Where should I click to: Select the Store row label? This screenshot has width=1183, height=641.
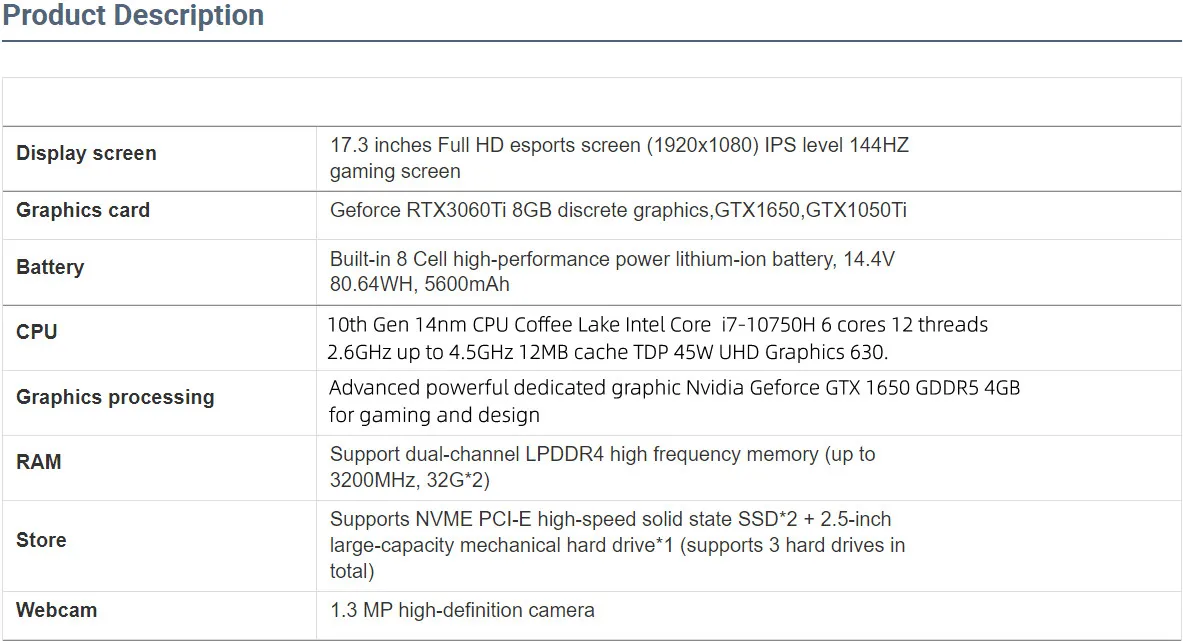point(41,540)
